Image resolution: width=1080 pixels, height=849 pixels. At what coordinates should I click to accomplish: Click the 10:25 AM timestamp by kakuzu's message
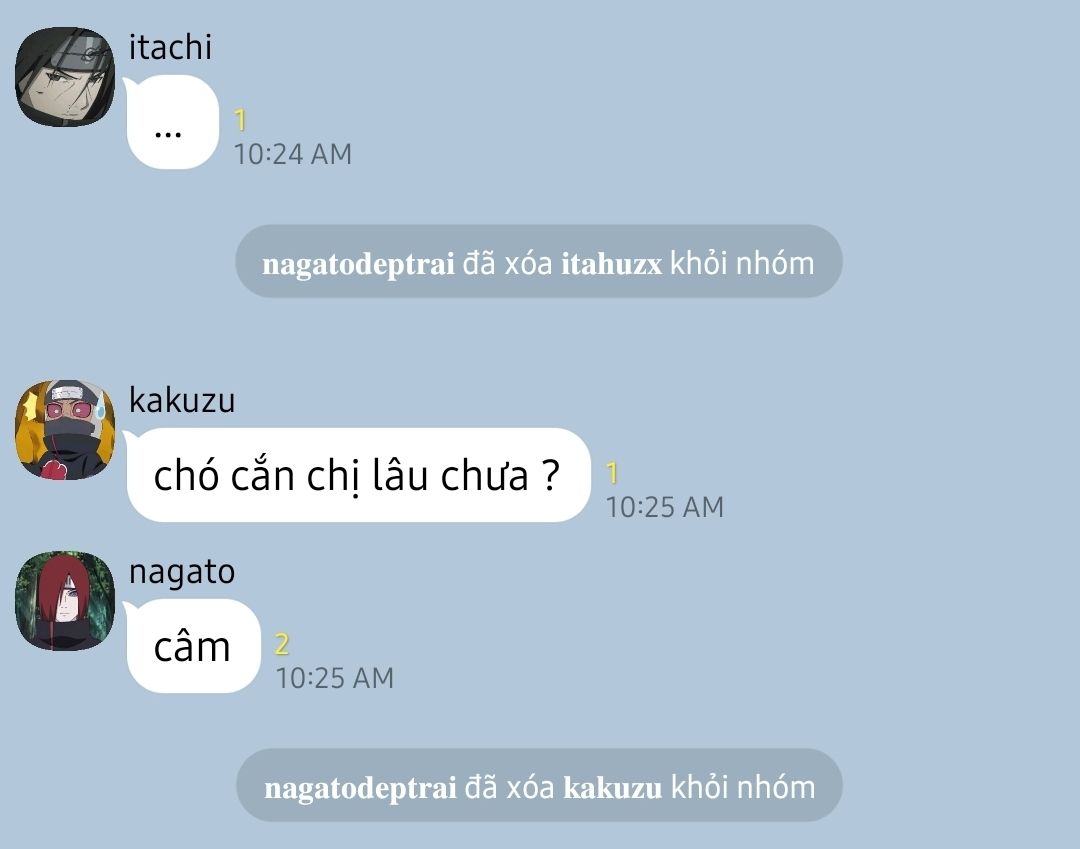coord(665,507)
